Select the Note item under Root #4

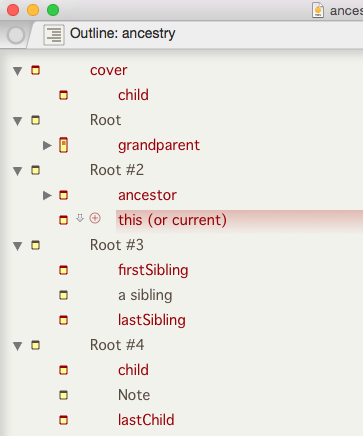point(134,395)
